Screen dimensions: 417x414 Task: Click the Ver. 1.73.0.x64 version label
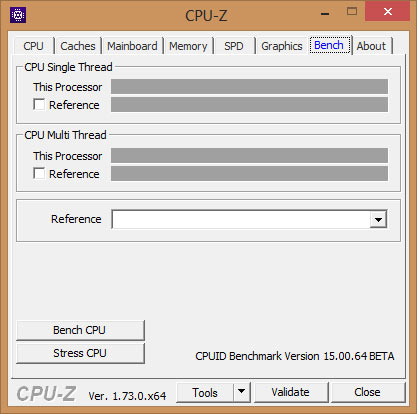click(127, 396)
